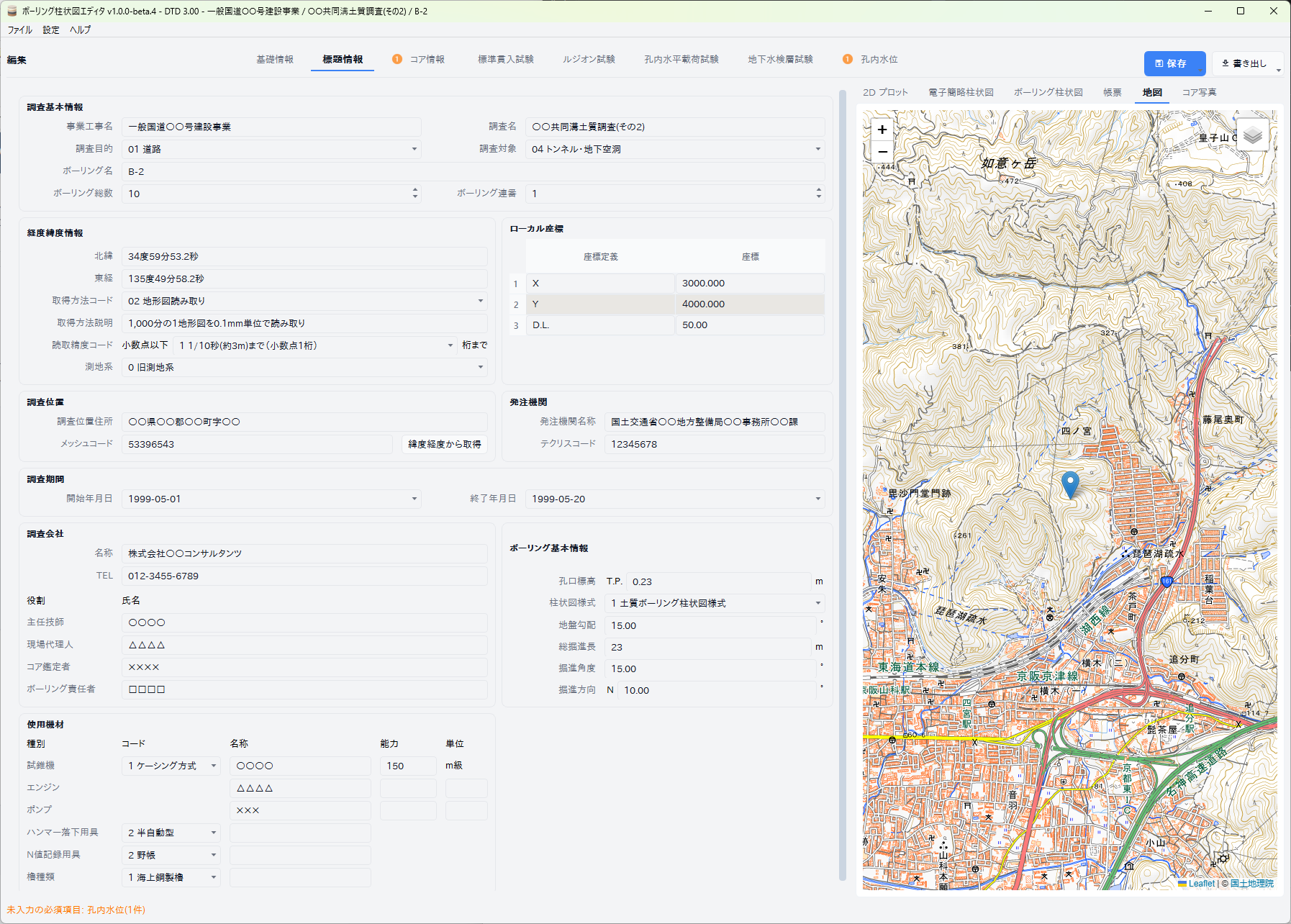This screenshot has height=924, width=1291.
Task: Click the download icon on 書き出し button
Action: [x=1225, y=63]
